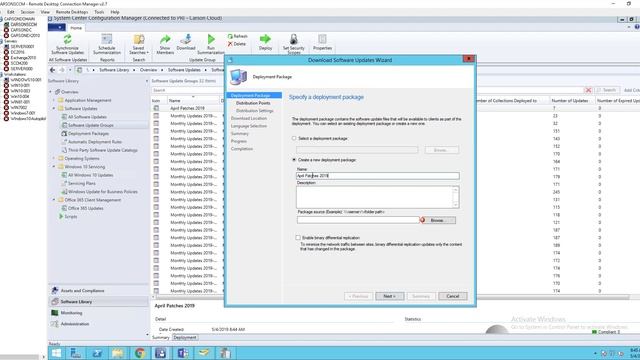Image resolution: width=640 pixels, height=360 pixels.
Task: Click in package Name field
Action: click(x=378, y=176)
